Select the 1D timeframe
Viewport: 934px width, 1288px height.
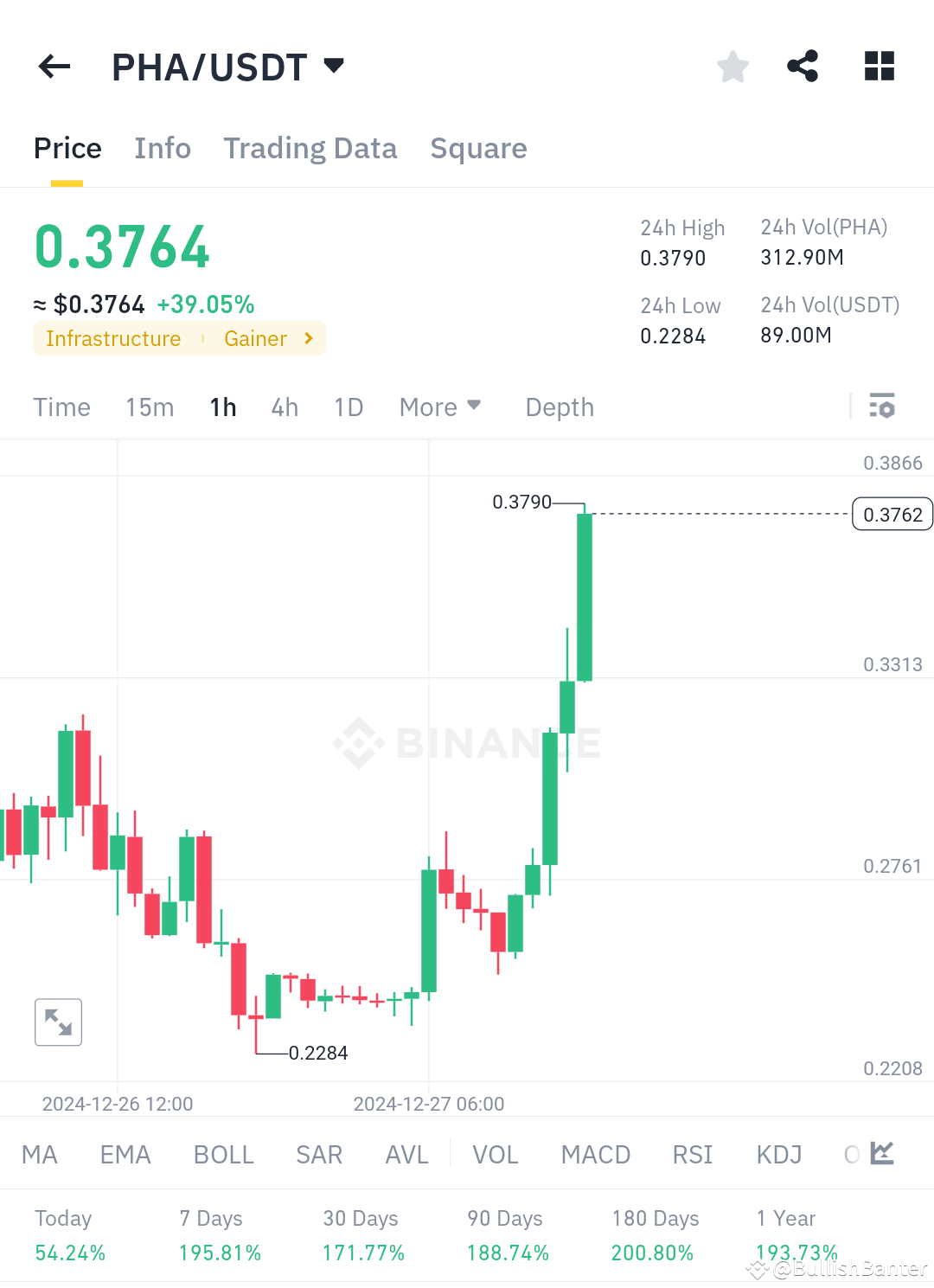[x=348, y=407]
